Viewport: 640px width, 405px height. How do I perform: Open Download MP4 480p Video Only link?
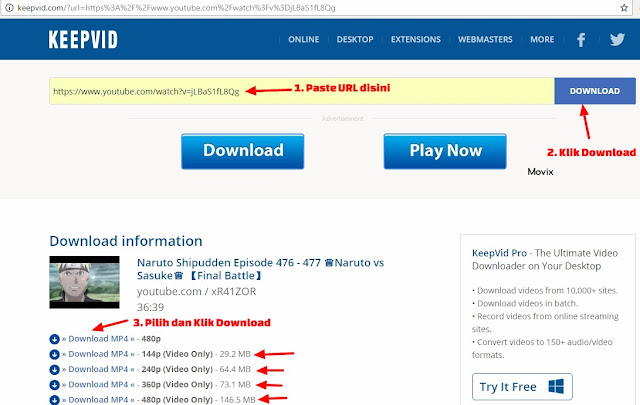pyautogui.click(x=98, y=400)
